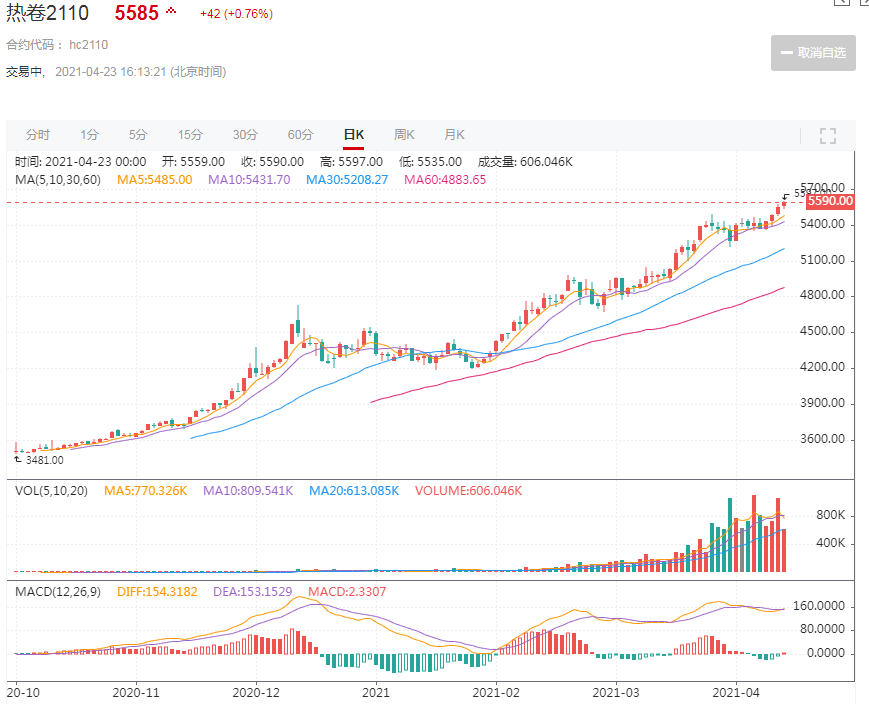The width and height of the screenshot is (869, 704).
Task: Click the volume MA5:770.326K label
Action: click(x=146, y=491)
